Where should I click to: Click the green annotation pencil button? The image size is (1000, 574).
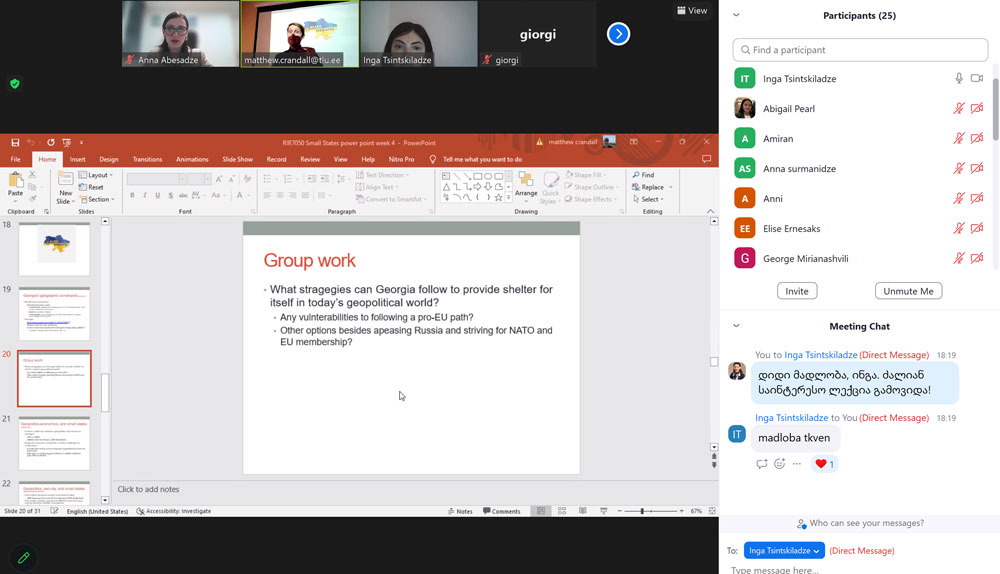pos(23,557)
